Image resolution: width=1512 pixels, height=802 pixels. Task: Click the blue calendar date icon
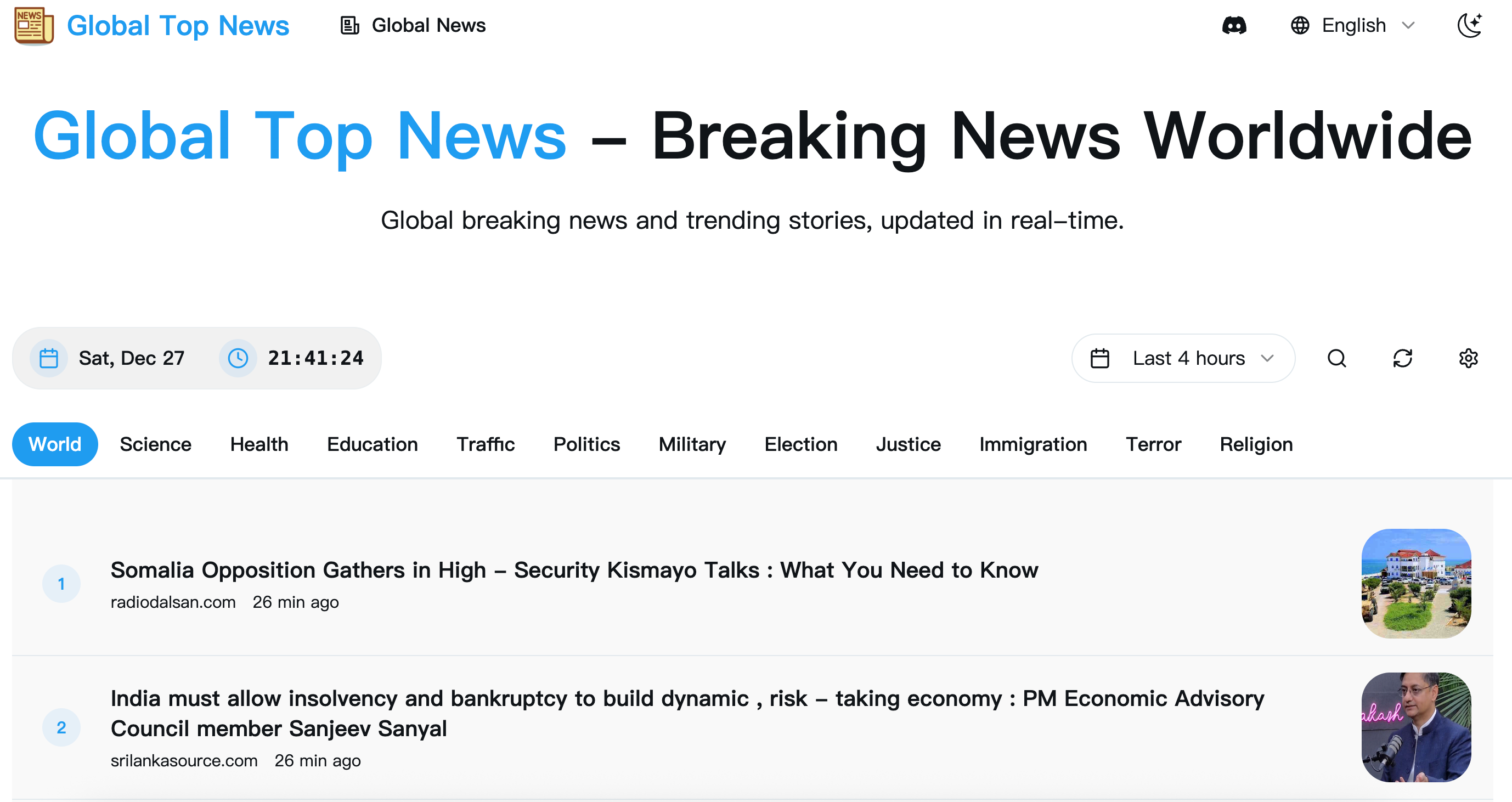(x=49, y=358)
